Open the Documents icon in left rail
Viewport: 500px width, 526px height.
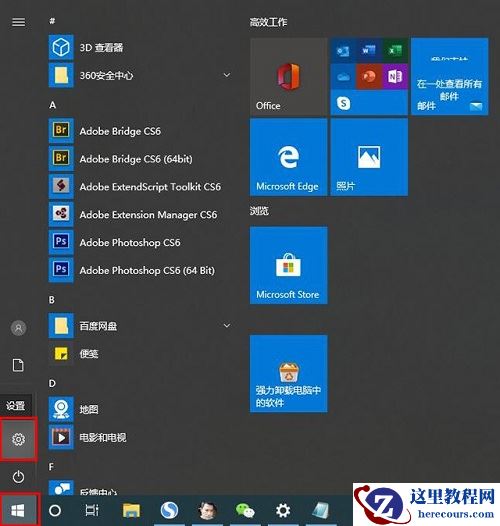point(18,365)
